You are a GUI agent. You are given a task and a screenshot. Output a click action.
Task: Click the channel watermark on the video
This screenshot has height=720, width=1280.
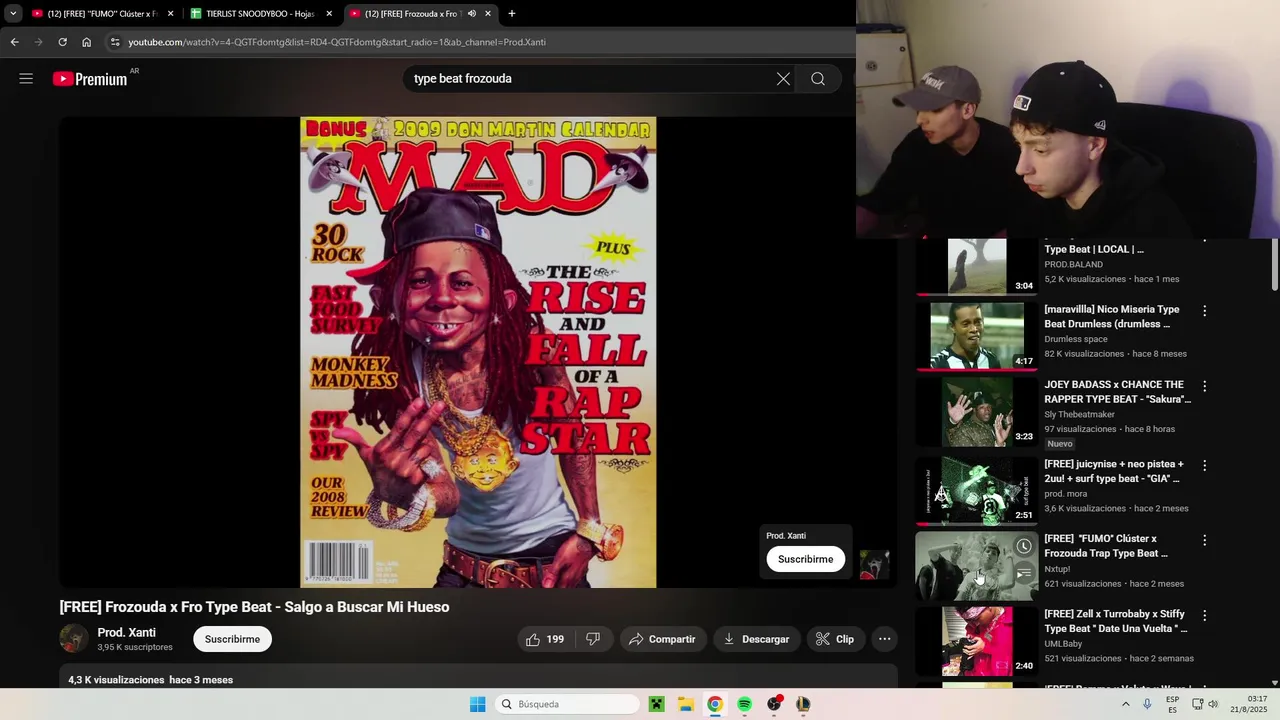(x=874, y=565)
